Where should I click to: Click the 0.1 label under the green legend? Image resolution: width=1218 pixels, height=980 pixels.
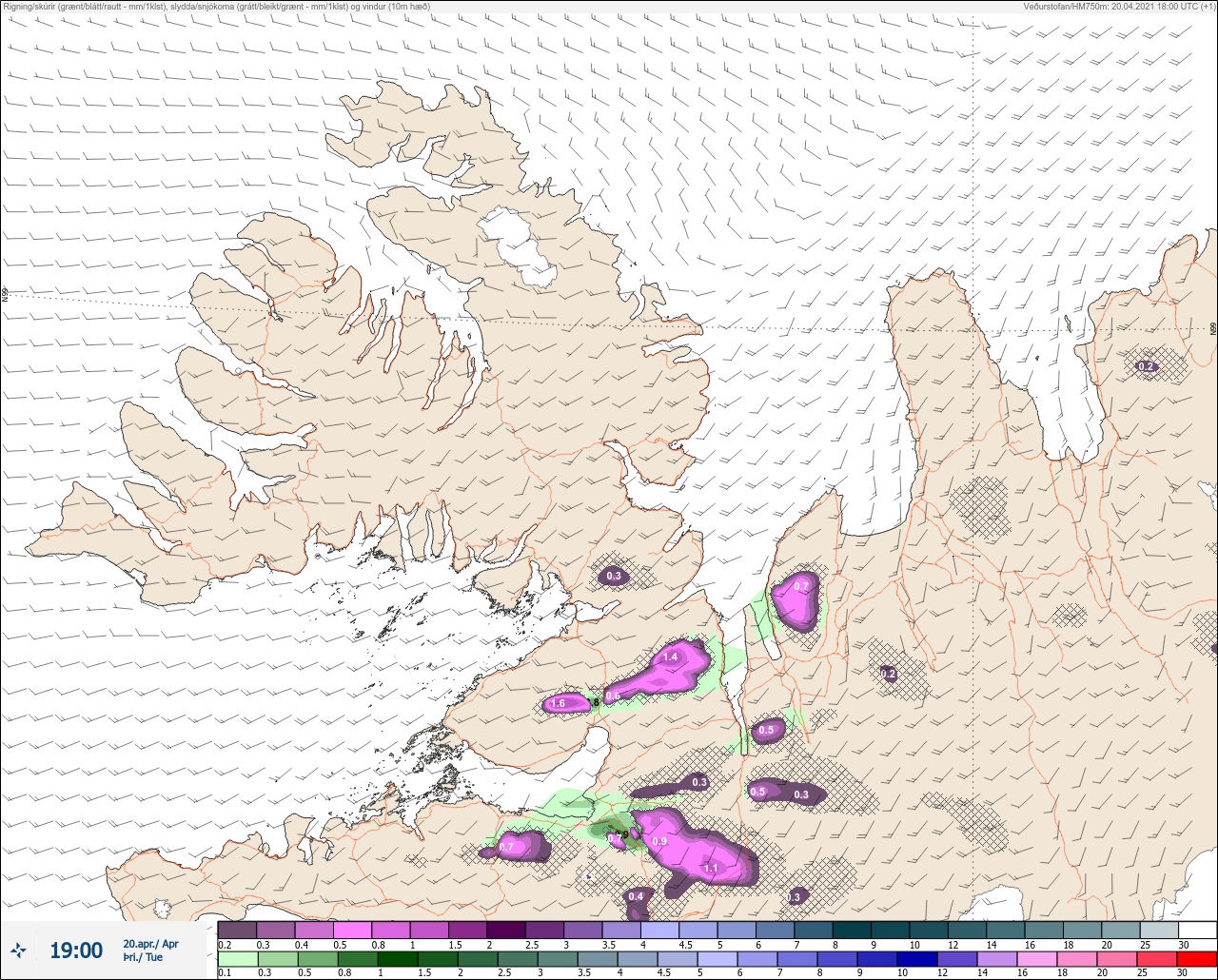pos(224,973)
